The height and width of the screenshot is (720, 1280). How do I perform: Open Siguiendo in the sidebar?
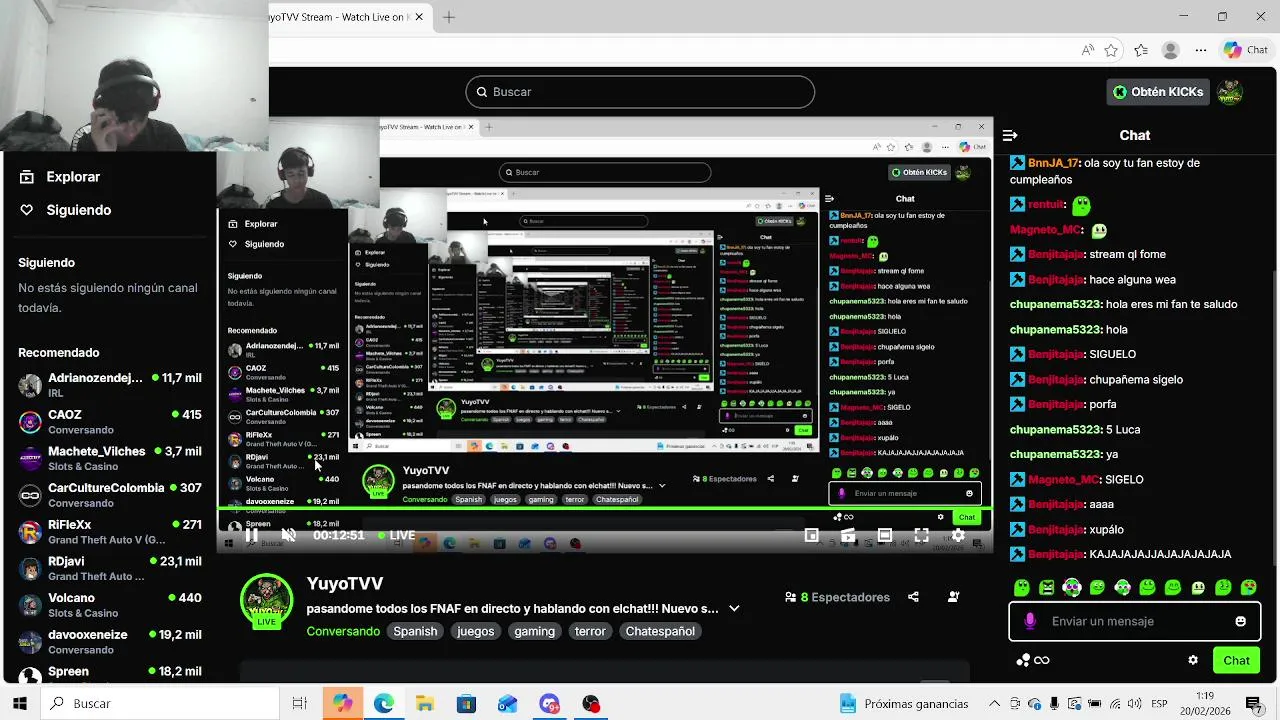click(x=66, y=210)
